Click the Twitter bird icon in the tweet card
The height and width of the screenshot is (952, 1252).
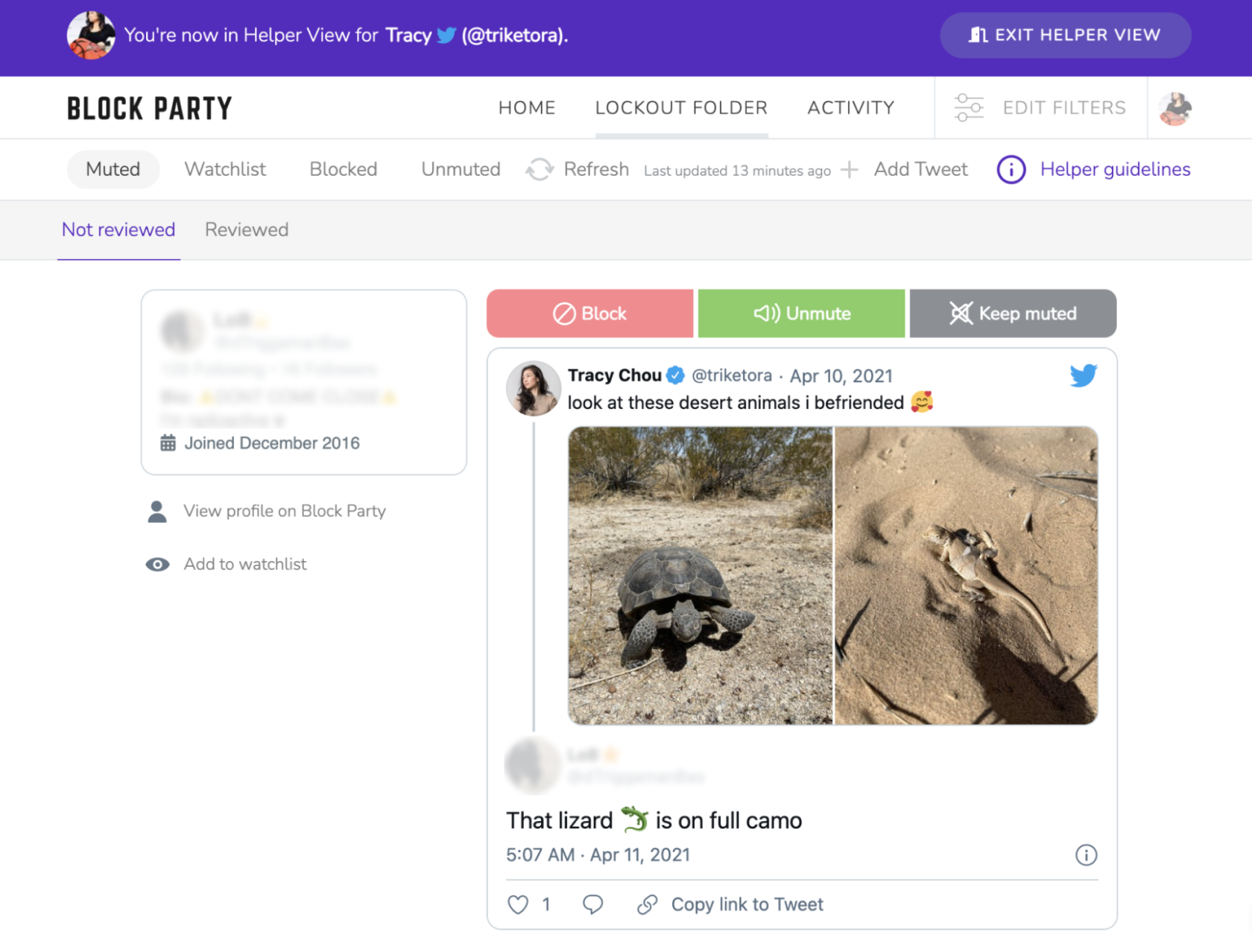click(x=1084, y=375)
